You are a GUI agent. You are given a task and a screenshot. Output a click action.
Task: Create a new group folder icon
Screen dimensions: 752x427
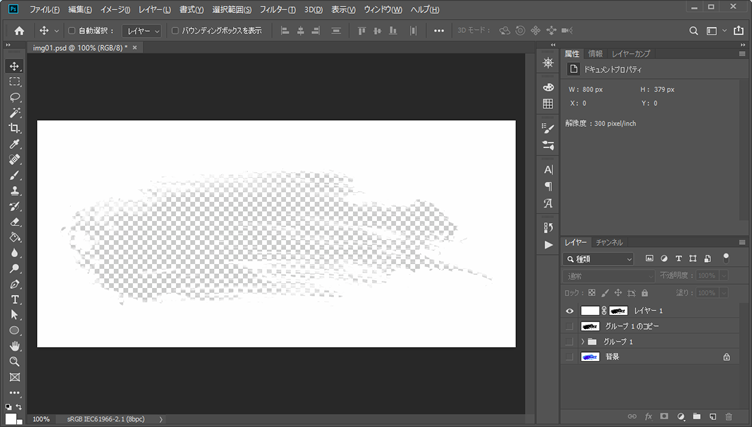point(697,416)
